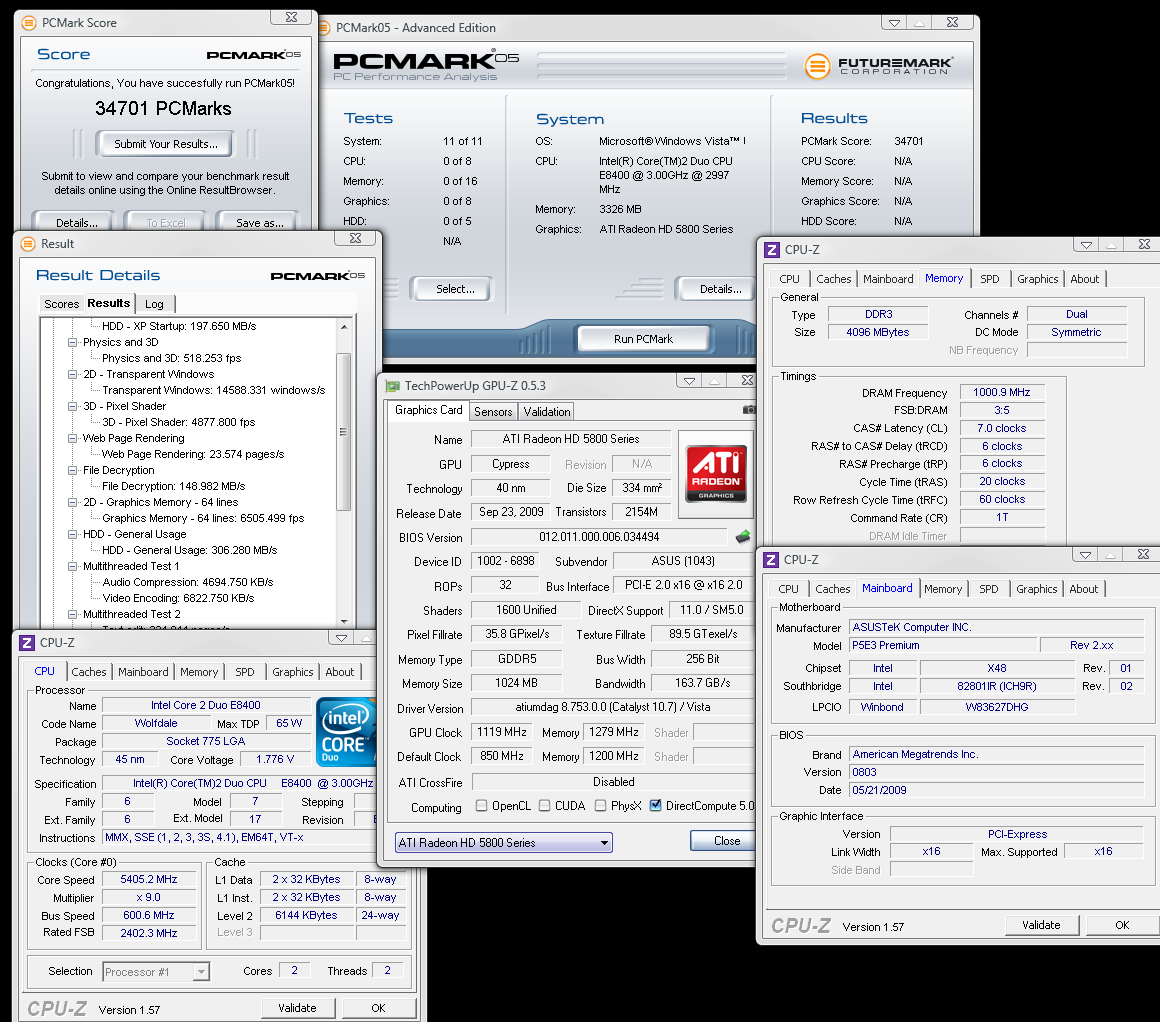Screen dimensions: 1160x1022
Task: Collapse the Multithreaded Test 2 node
Action: (72, 614)
